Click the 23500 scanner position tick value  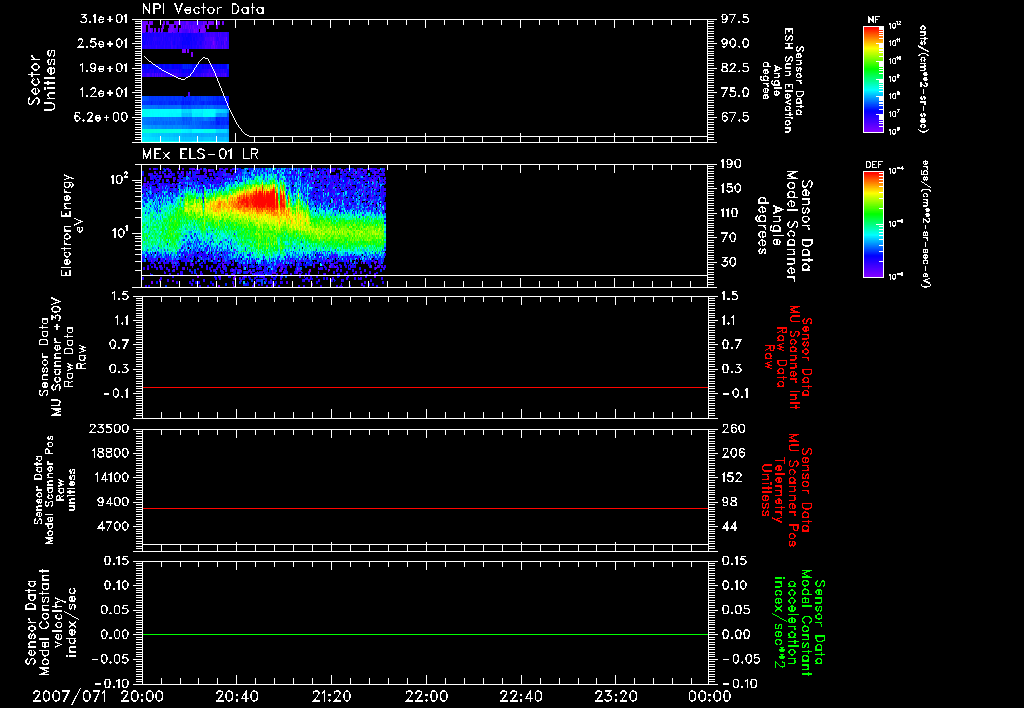108,428
